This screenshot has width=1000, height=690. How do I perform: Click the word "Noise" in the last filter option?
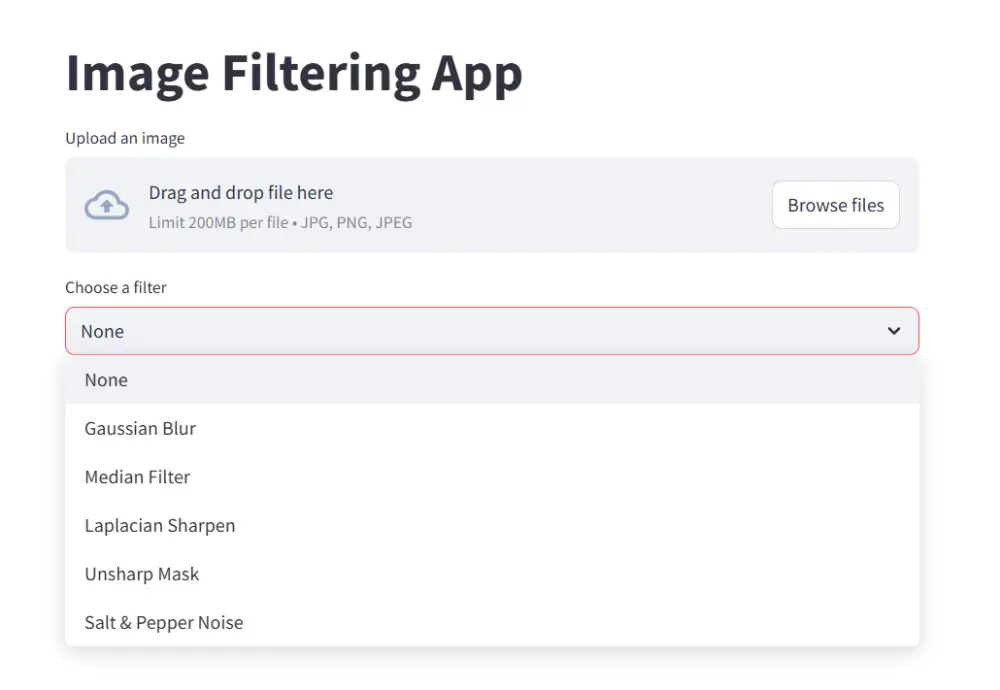click(x=220, y=622)
